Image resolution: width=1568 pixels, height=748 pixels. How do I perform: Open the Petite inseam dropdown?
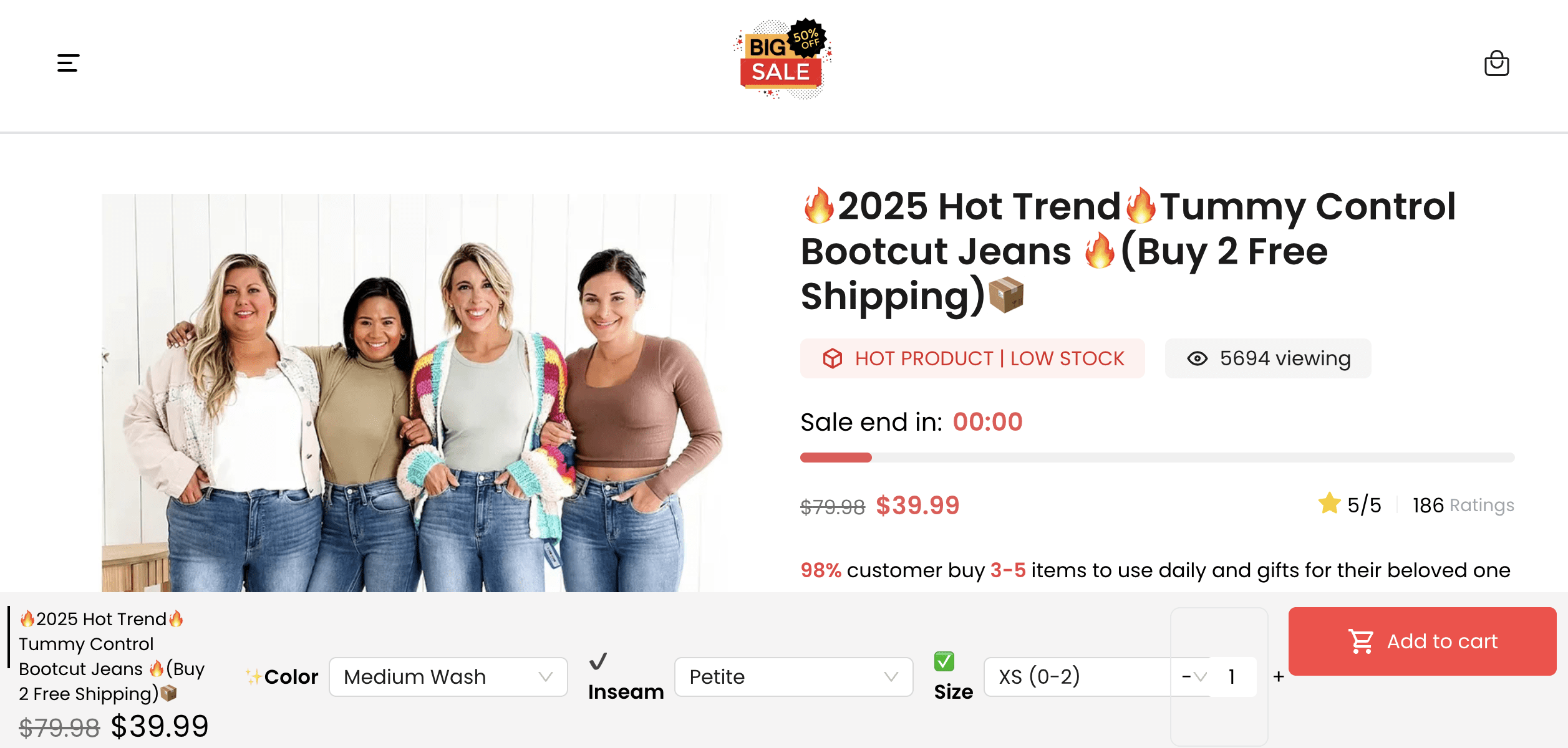pos(793,677)
